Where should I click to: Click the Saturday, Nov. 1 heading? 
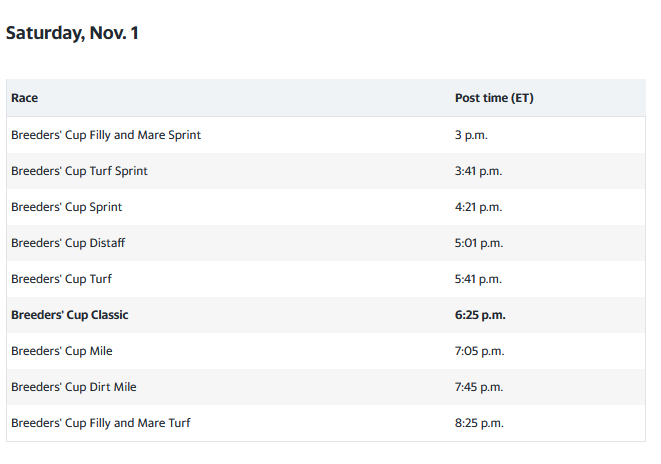tap(72, 33)
